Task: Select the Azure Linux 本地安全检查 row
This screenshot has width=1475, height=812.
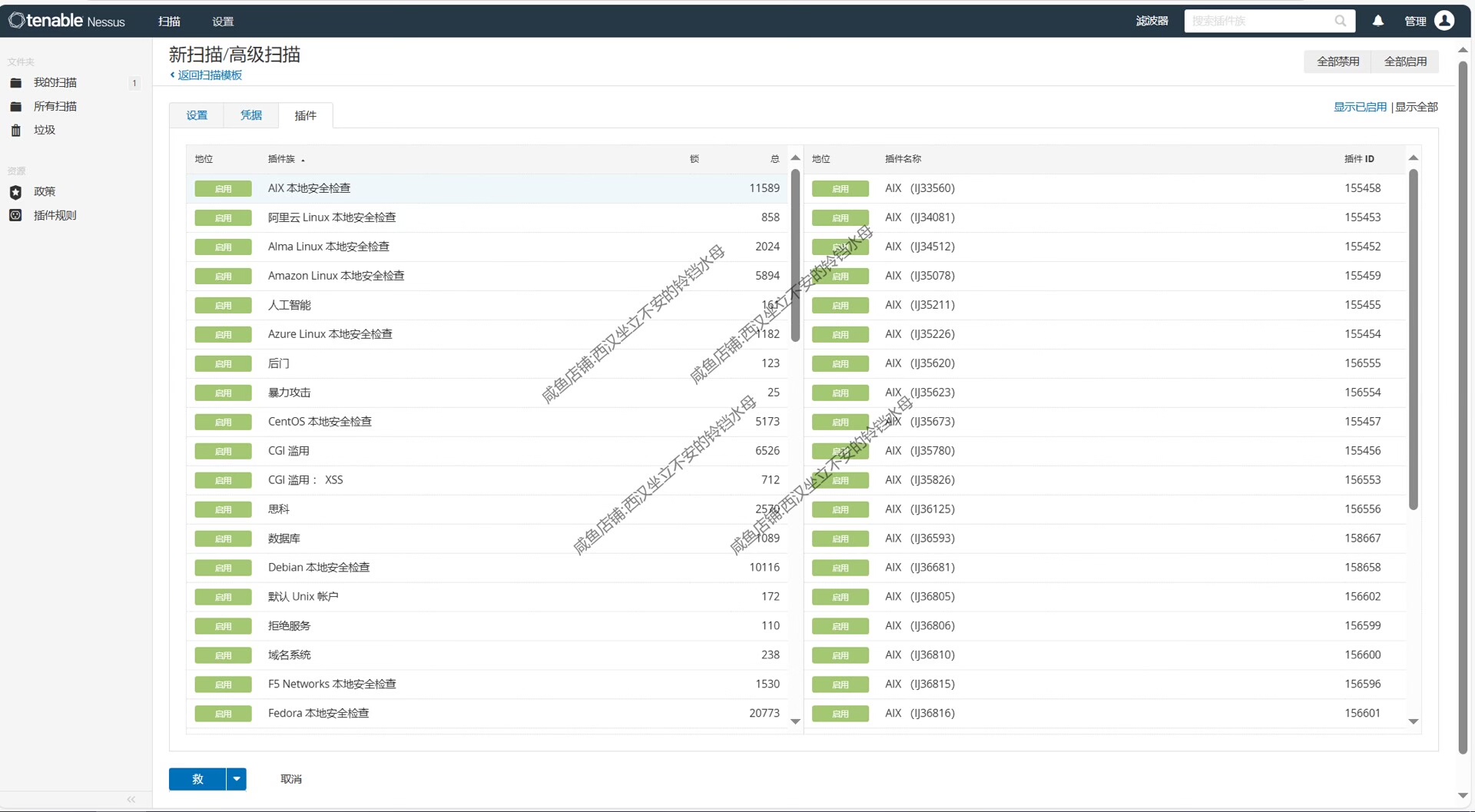Action: tap(487, 334)
